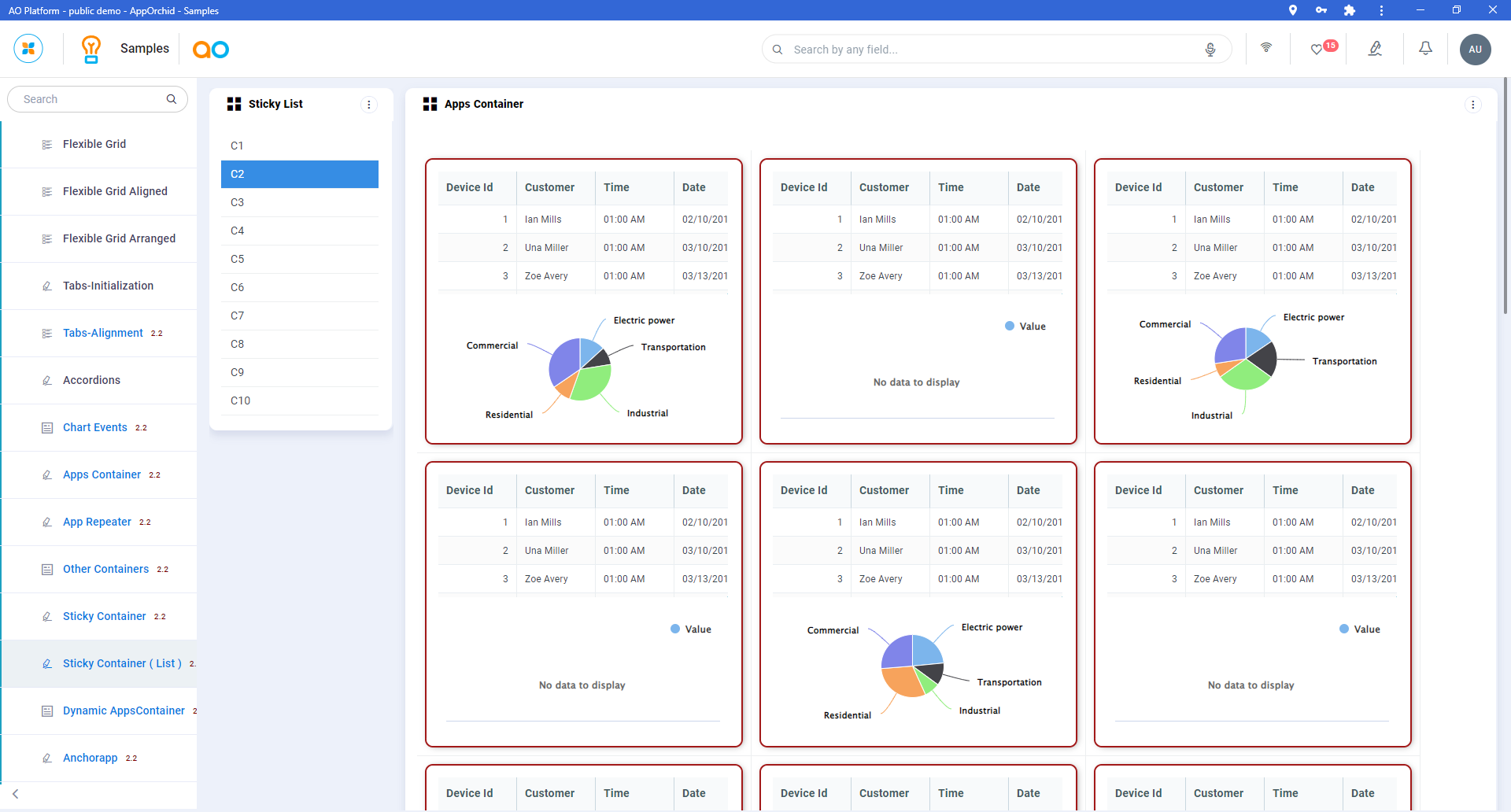
Task: Sort by Customer column in first table
Action: (549, 187)
